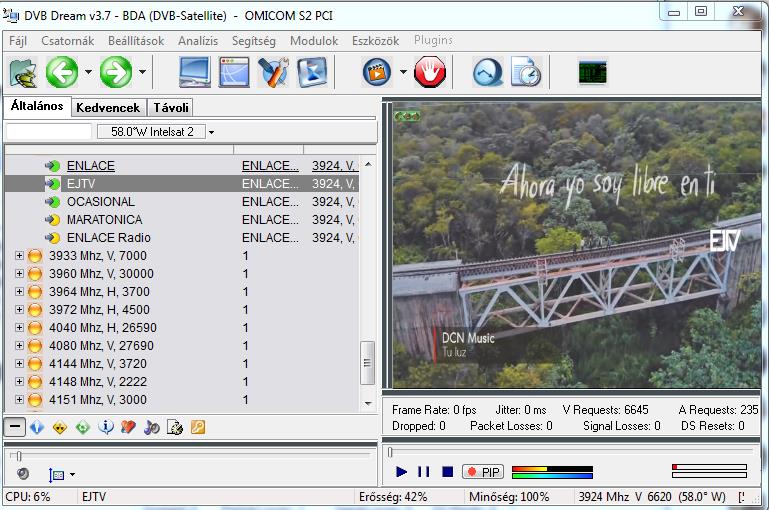The height and width of the screenshot is (510, 769).
Task: Open the Modulok menu
Action: (314, 41)
